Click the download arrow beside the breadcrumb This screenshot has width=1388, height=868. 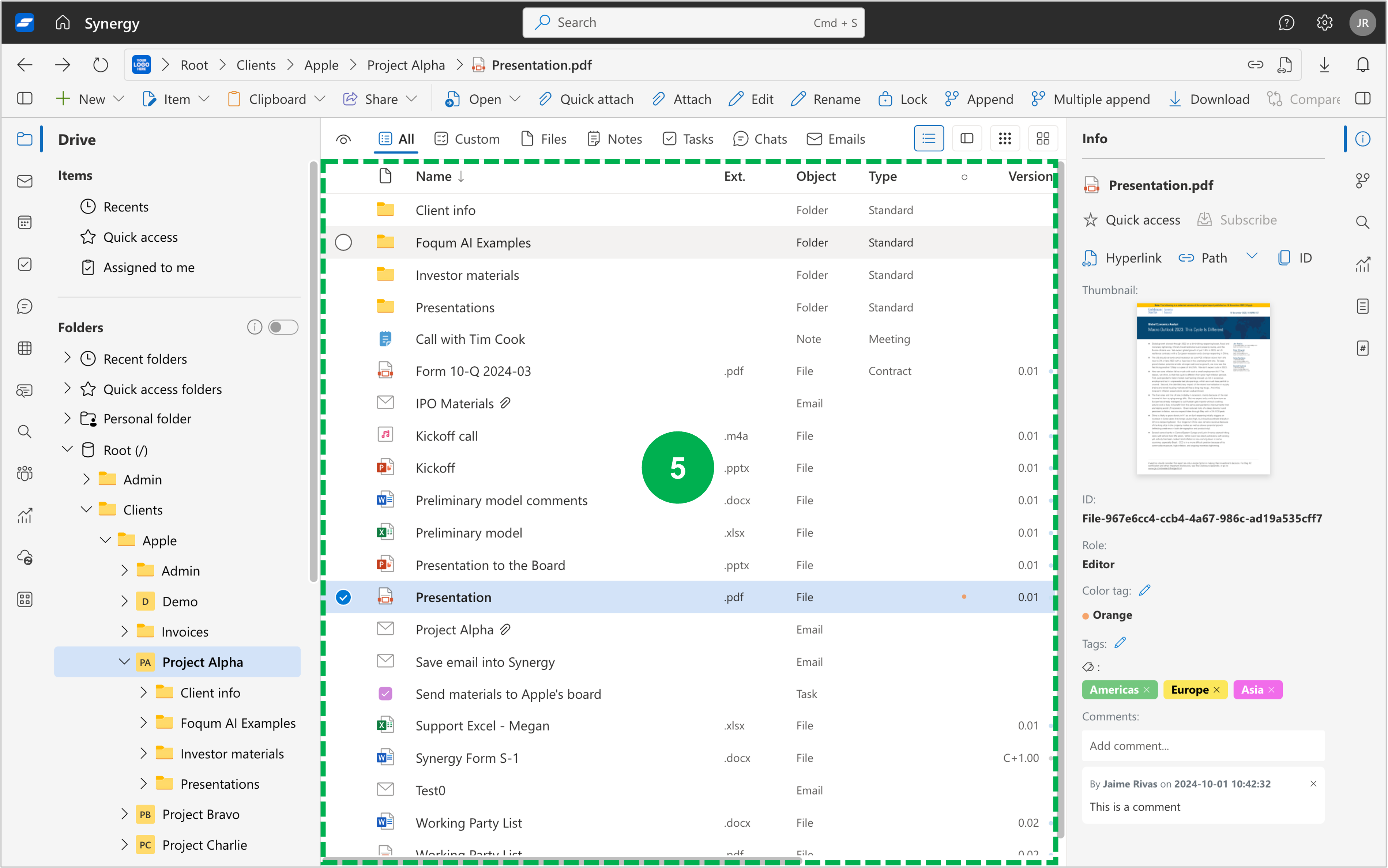coord(1324,65)
